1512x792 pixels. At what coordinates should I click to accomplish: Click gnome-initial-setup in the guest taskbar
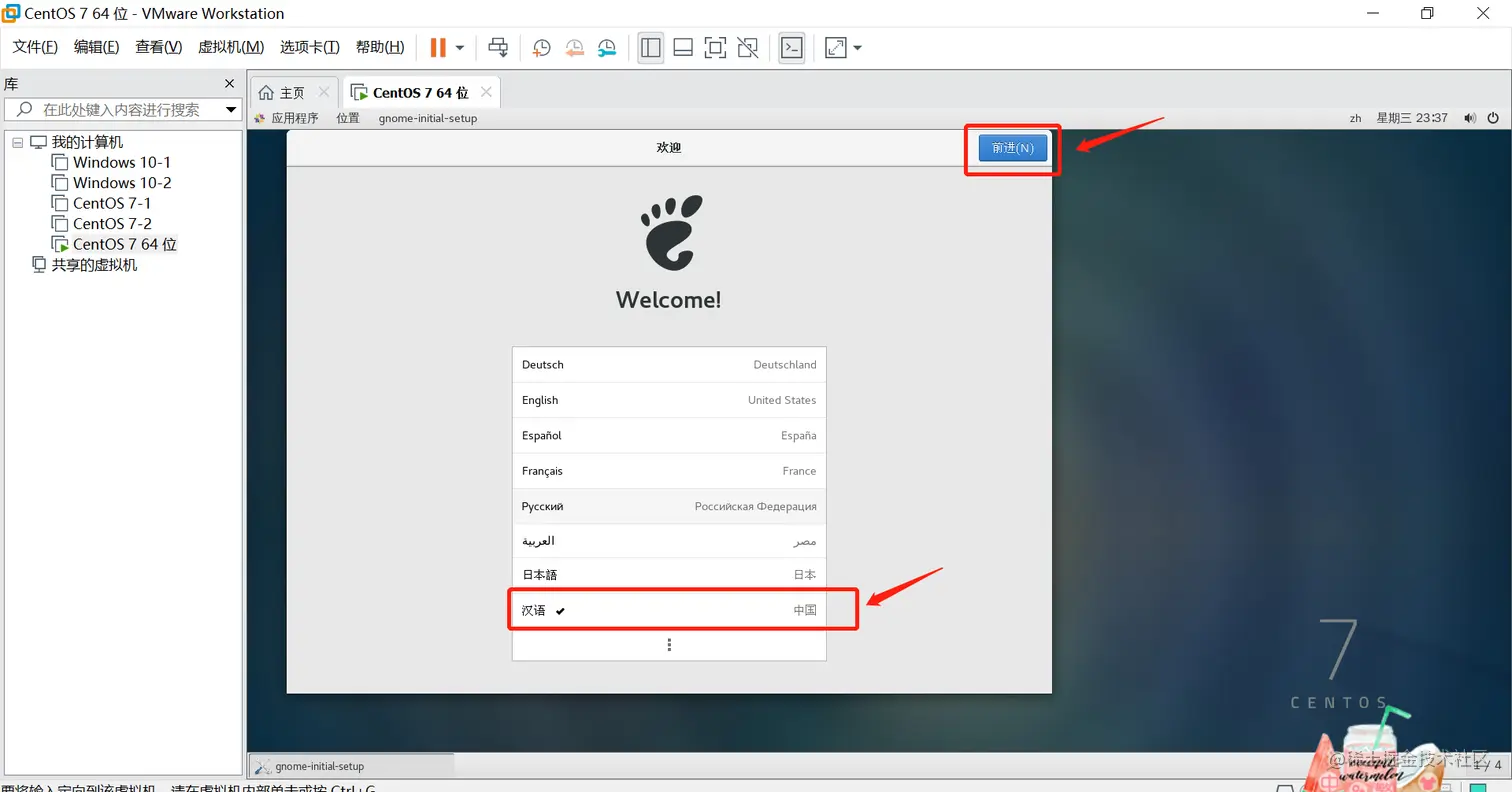pyautogui.click(x=351, y=766)
